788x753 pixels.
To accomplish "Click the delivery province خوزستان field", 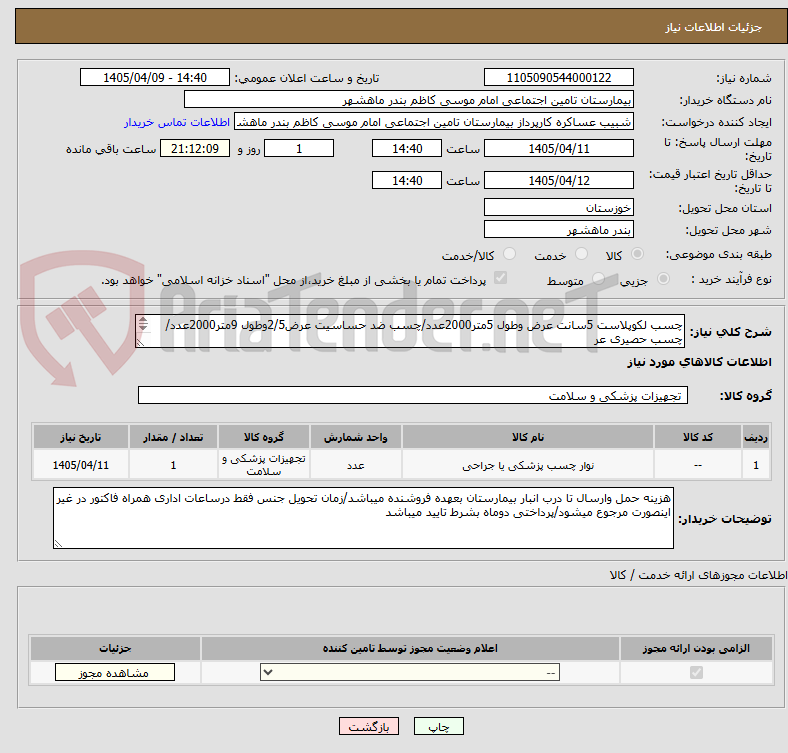I will tap(558, 208).
